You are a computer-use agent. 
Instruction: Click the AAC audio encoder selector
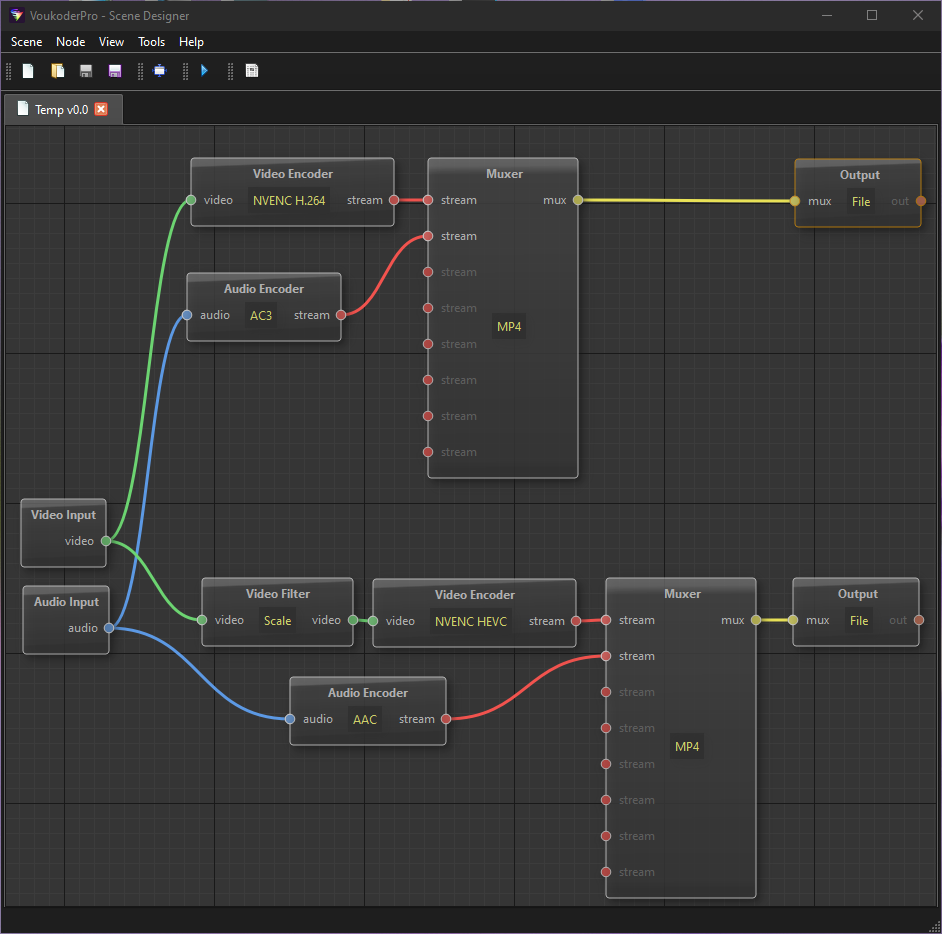point(365,719)
